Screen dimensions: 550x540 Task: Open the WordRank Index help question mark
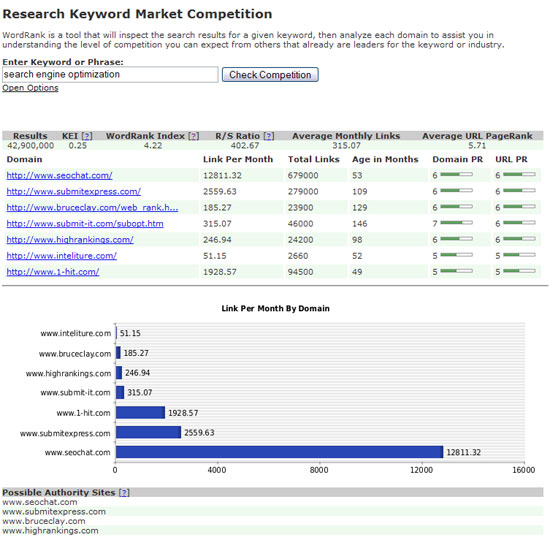[x=194, y=136]
